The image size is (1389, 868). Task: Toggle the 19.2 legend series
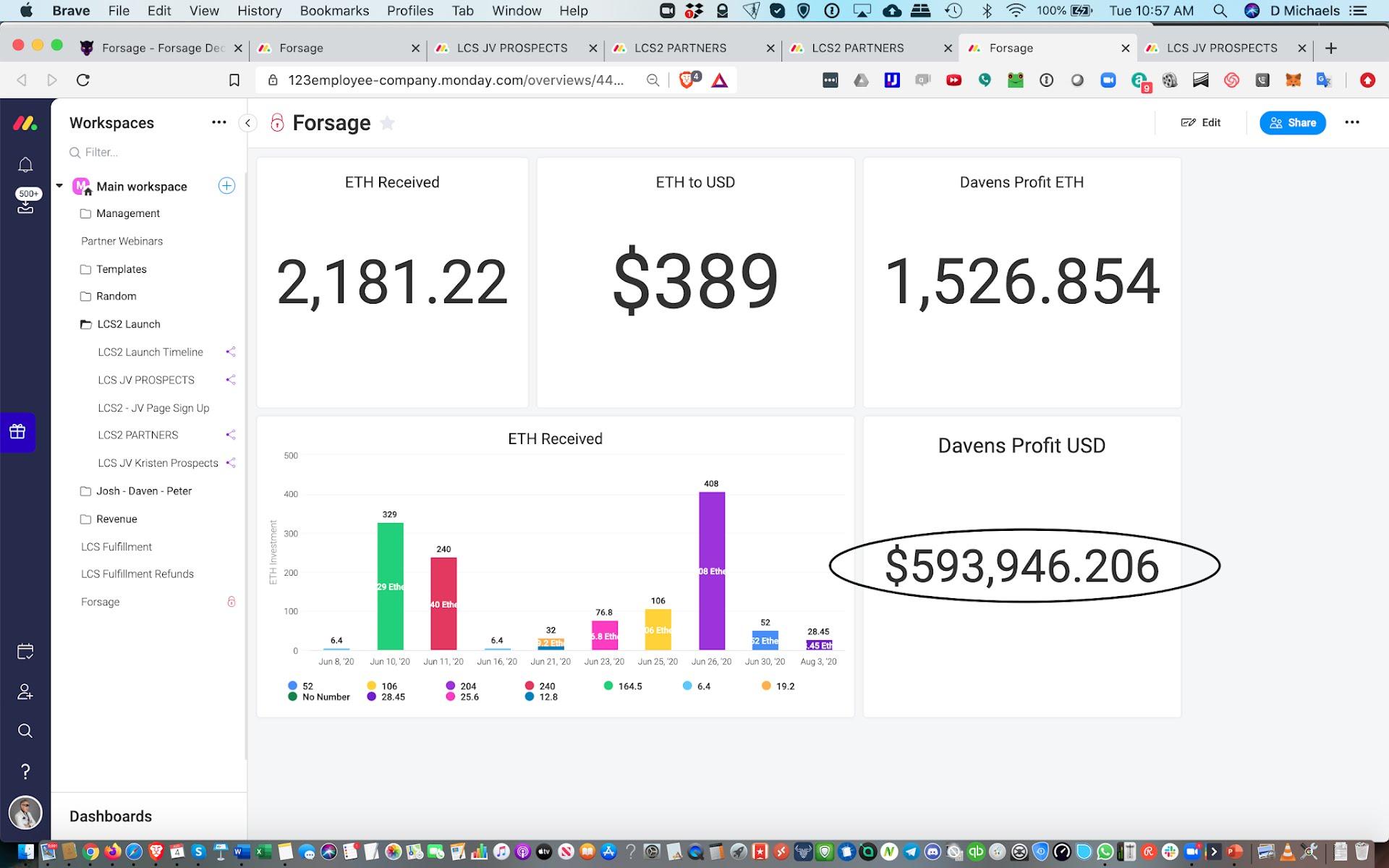click(x=778, y=686)
